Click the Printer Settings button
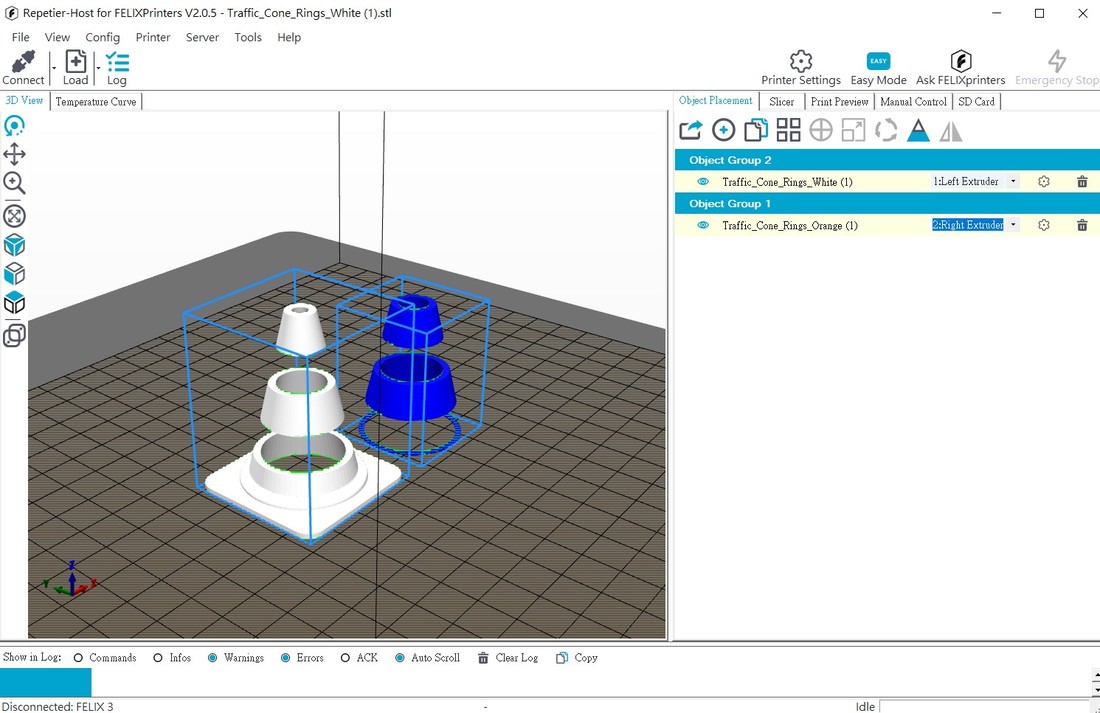Viewport: 1100px width, 713px height. 800,66
